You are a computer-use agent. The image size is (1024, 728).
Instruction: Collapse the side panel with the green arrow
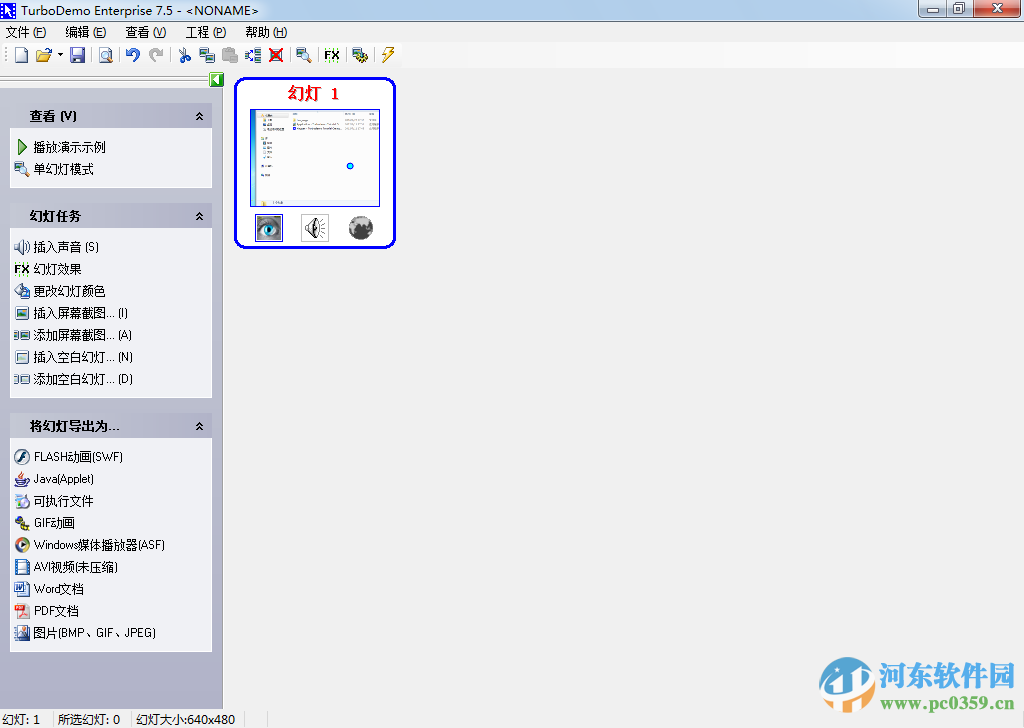pyautogui.click(x=217, y=80)
